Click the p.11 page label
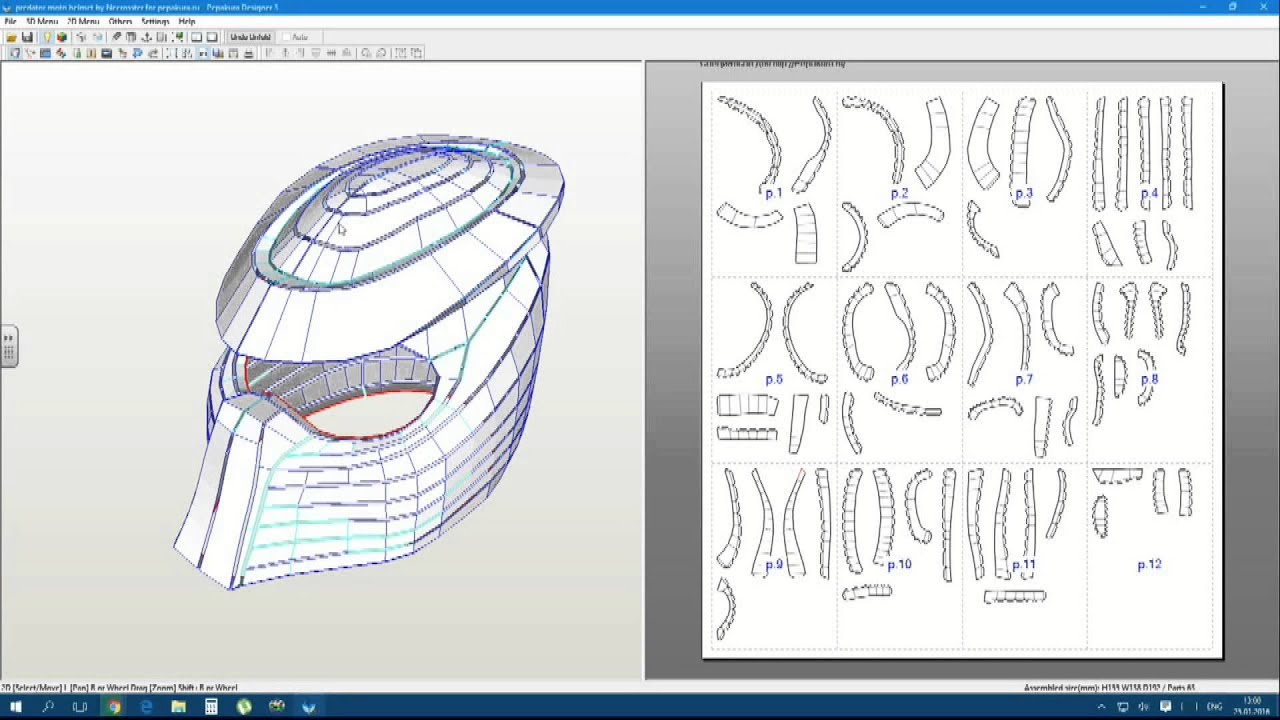This screenshot has width=1280, height=720. (x=1023, y=565)
